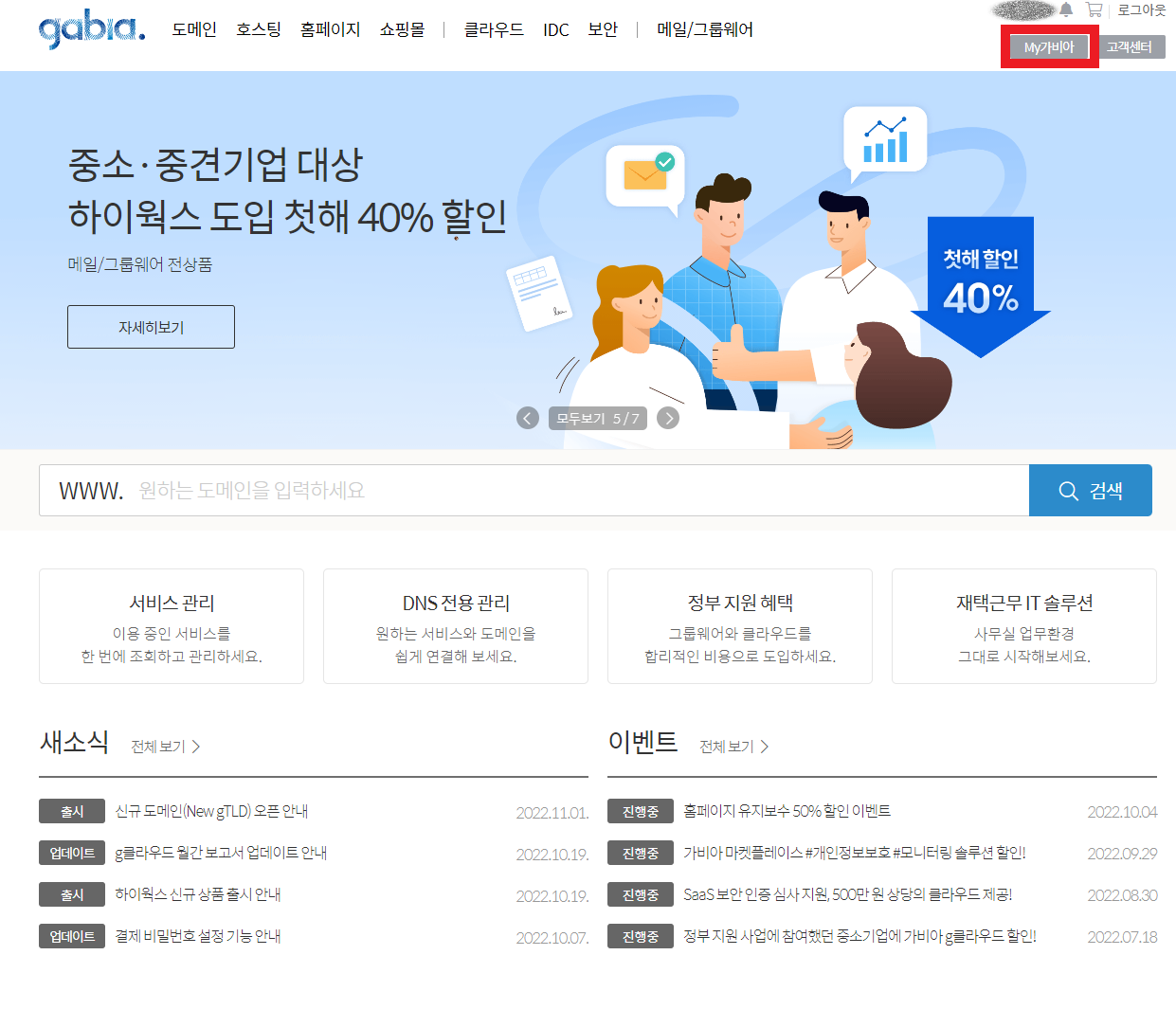
Task: Click the bar chart speech bubble graphic
Action: [x=885, y=142]
